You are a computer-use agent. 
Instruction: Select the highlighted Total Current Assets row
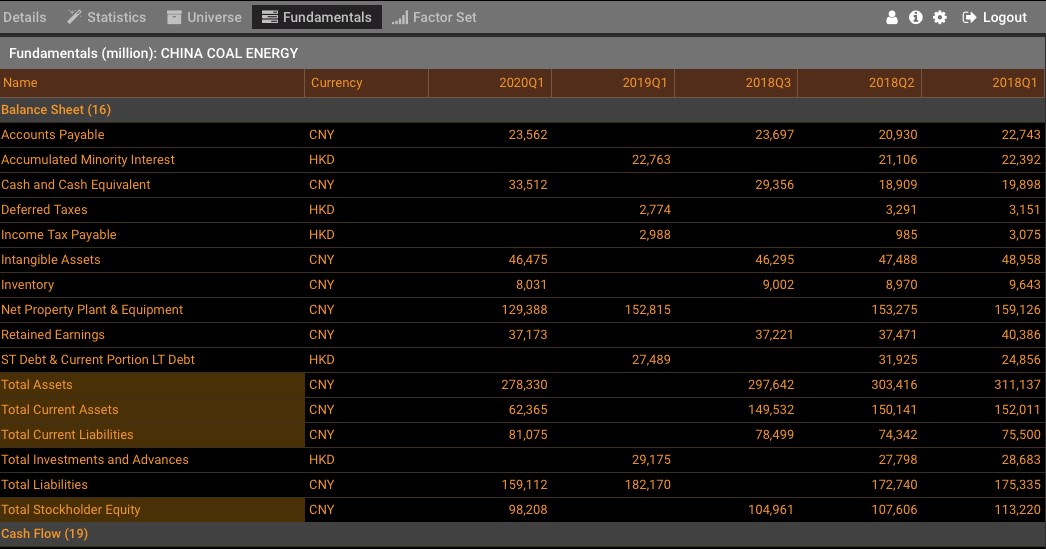(523, 410)
